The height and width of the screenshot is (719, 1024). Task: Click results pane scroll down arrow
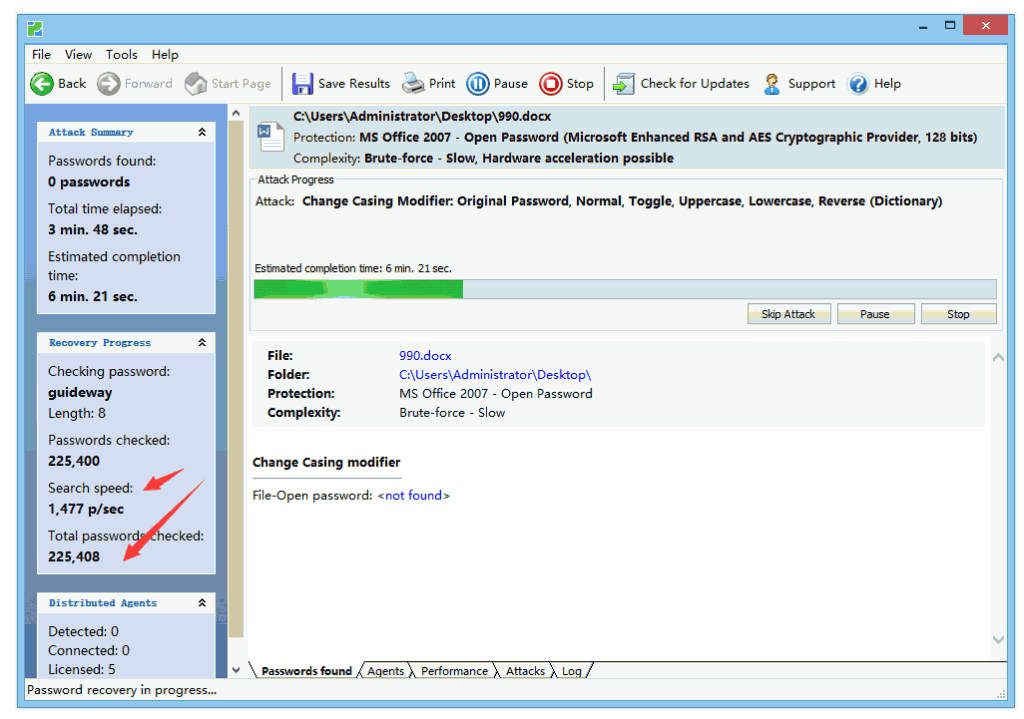coord(999,639)
